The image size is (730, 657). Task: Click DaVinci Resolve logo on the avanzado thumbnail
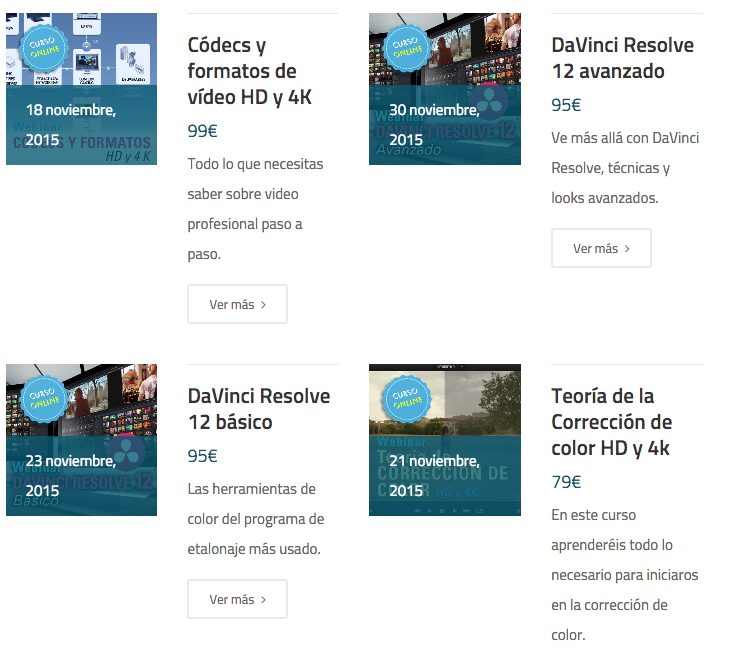[x=489, y=101]
